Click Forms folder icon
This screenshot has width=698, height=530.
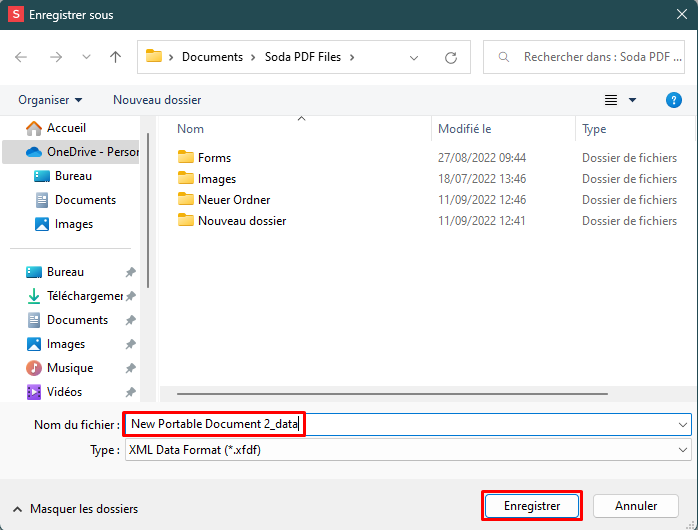coord(186,157)
